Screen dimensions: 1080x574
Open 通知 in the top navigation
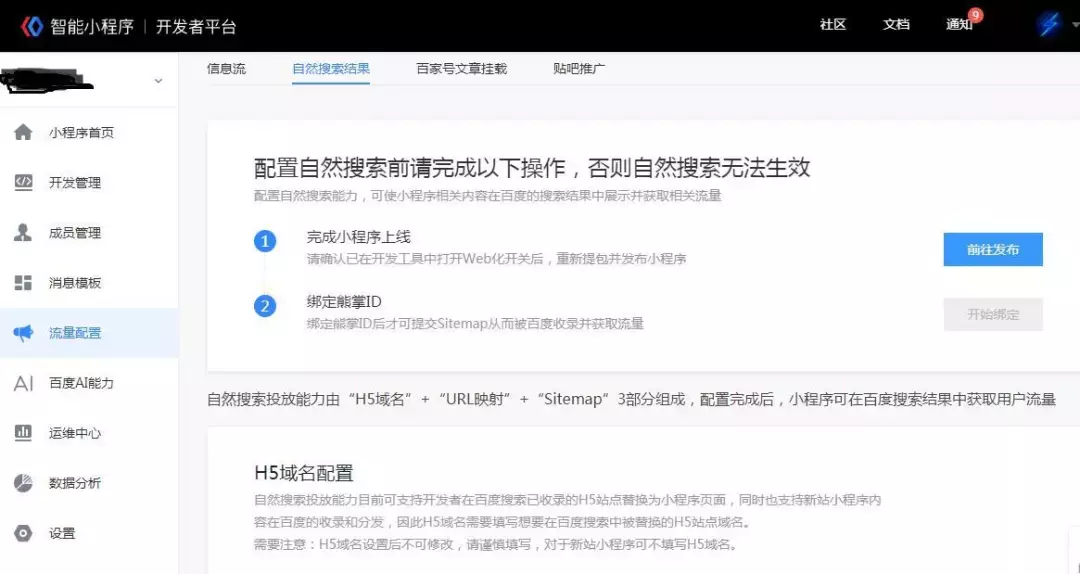pyautogui.click(x=959, y=25)
